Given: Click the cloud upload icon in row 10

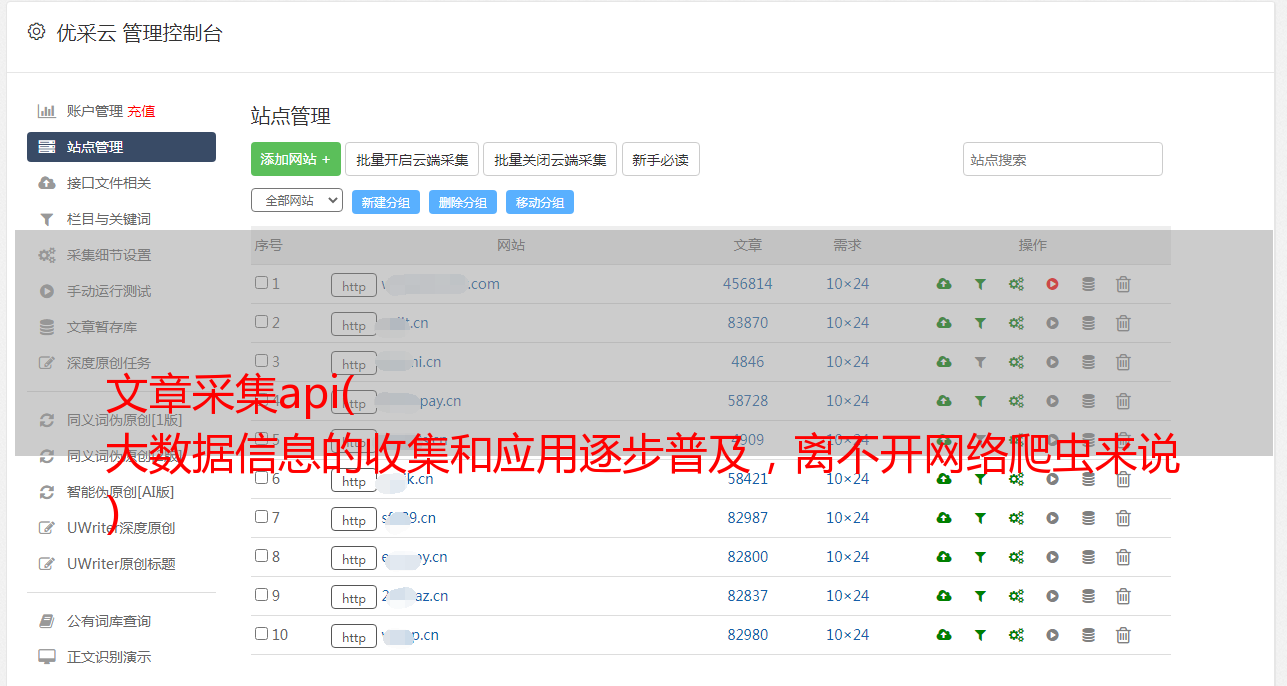Looking at the screenshot, I should pyautogui.click(x=944, y=635).
